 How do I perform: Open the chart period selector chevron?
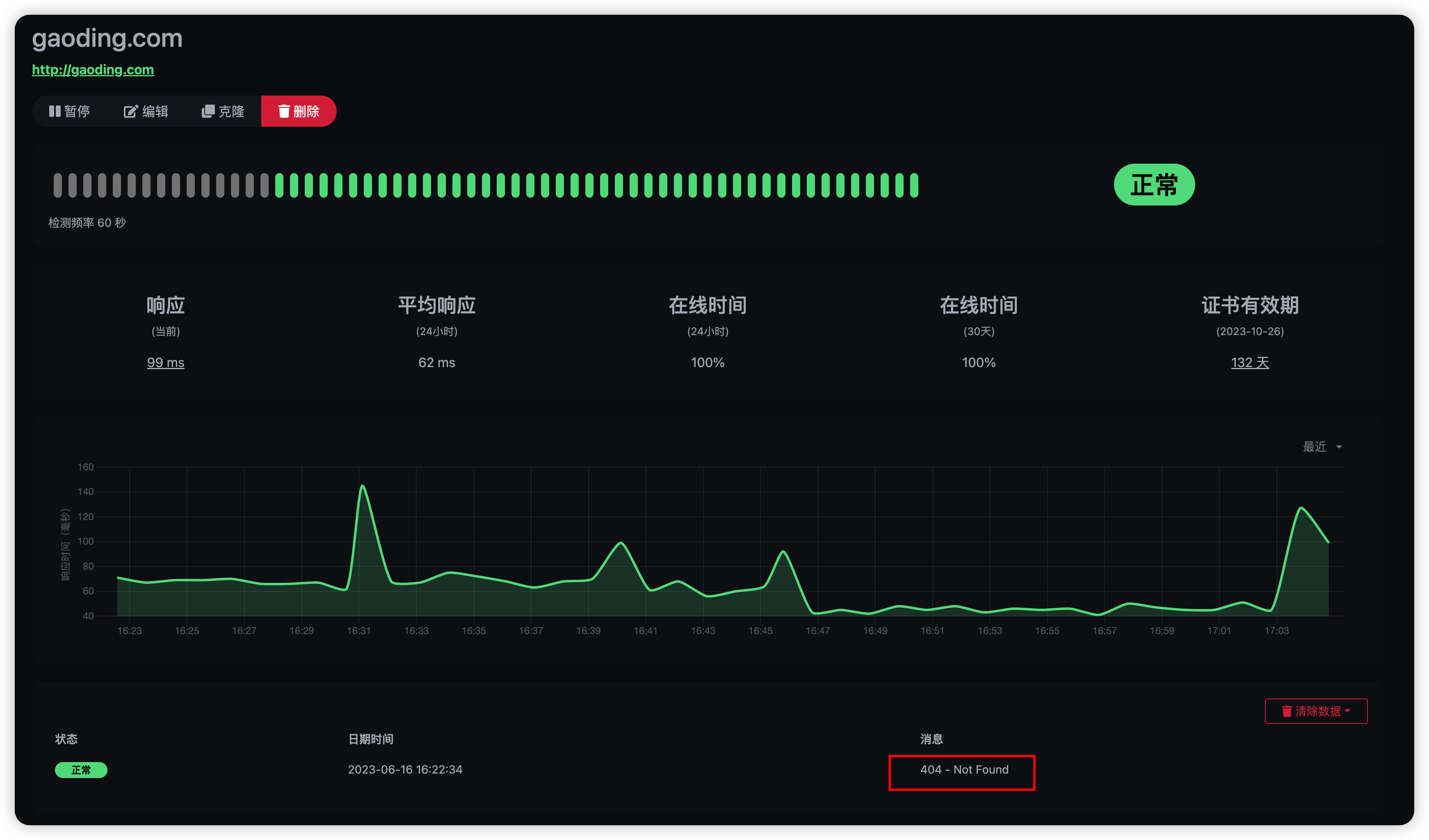[x=1340, y=447]
